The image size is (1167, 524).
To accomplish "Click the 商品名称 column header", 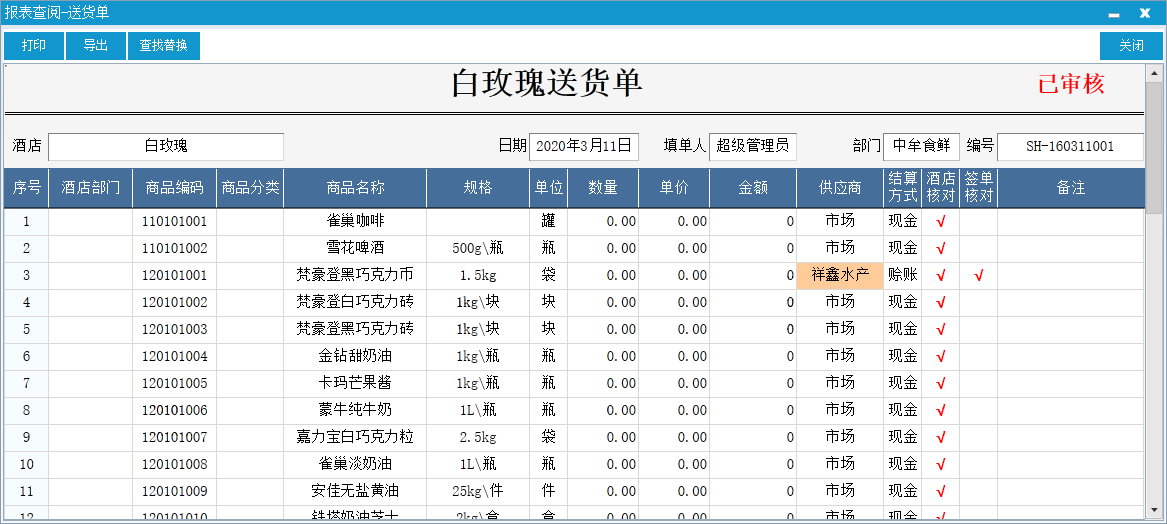I will click(355, 188).
